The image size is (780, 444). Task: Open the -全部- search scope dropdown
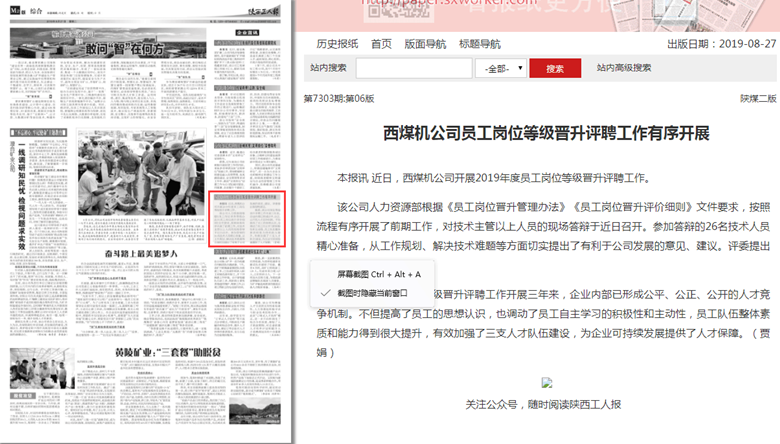coord(502,69)
